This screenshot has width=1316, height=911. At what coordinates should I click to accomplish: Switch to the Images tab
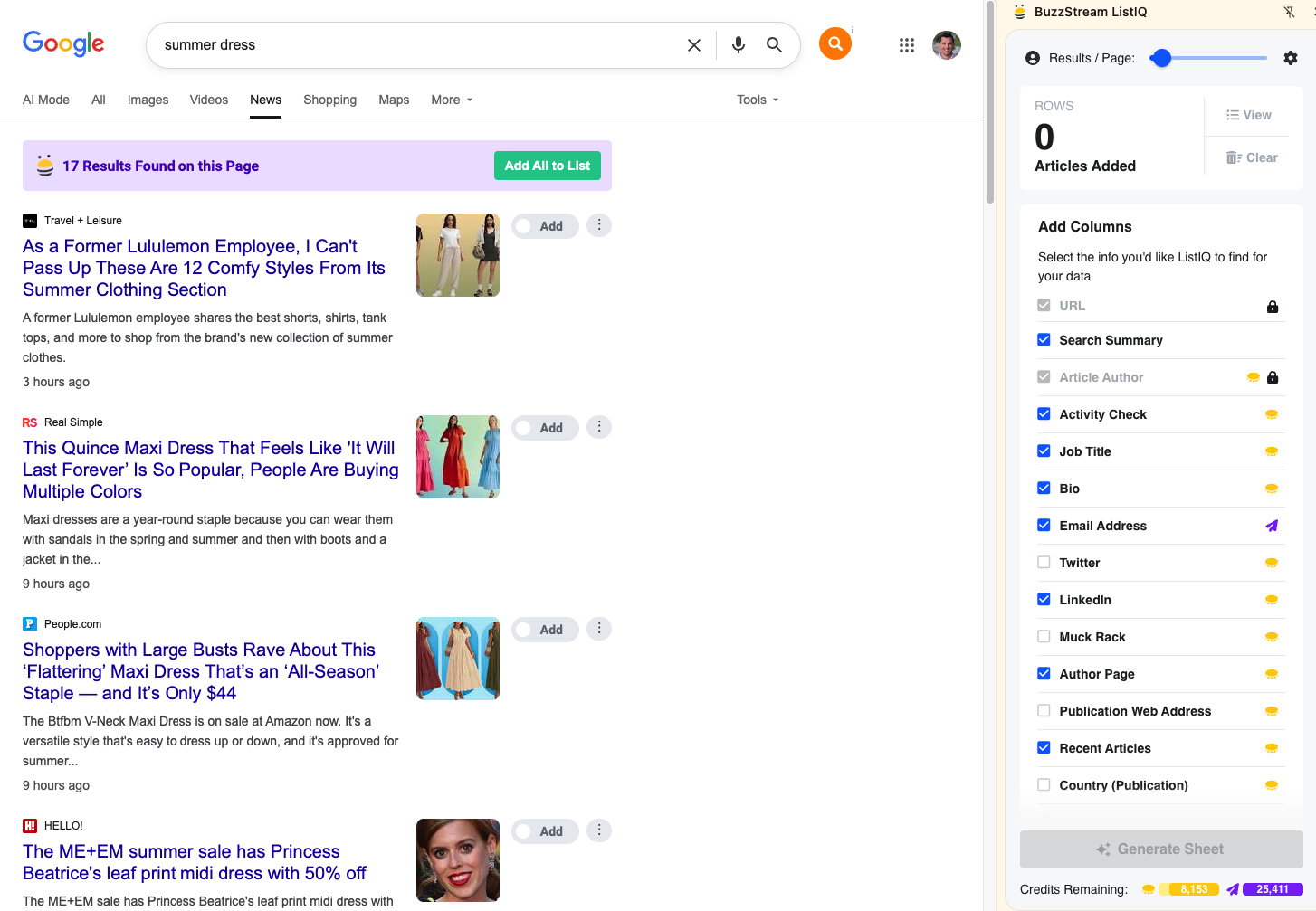(x=148, y=100)
